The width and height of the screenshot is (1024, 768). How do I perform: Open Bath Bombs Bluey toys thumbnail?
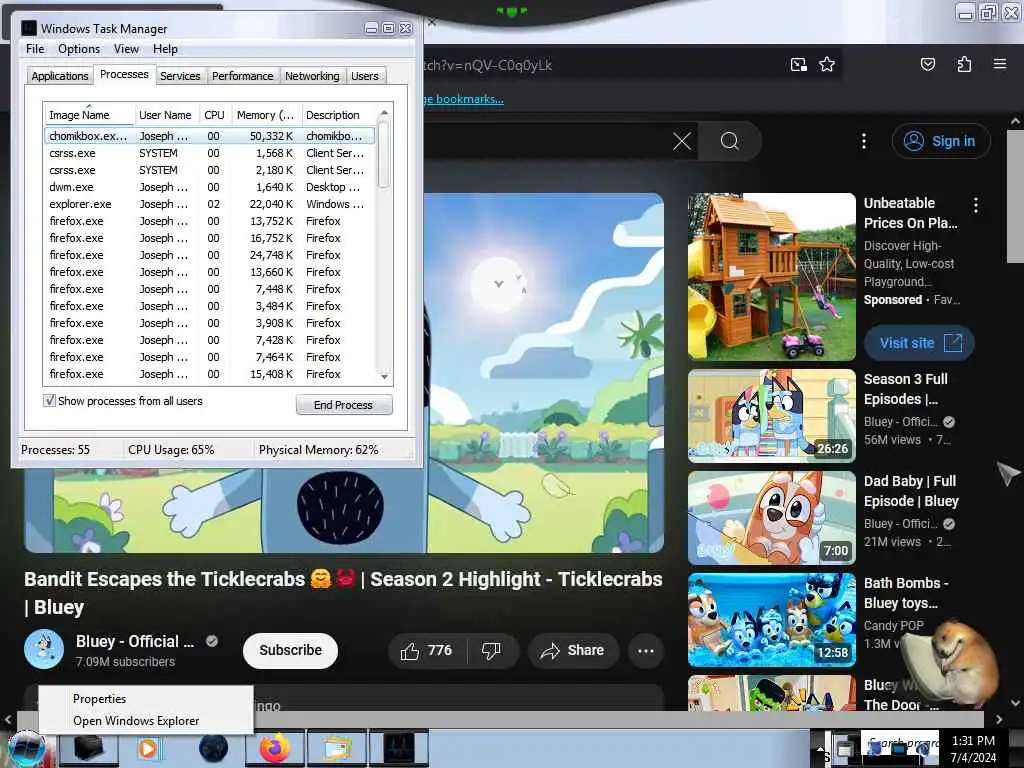[x=772, y=620]
